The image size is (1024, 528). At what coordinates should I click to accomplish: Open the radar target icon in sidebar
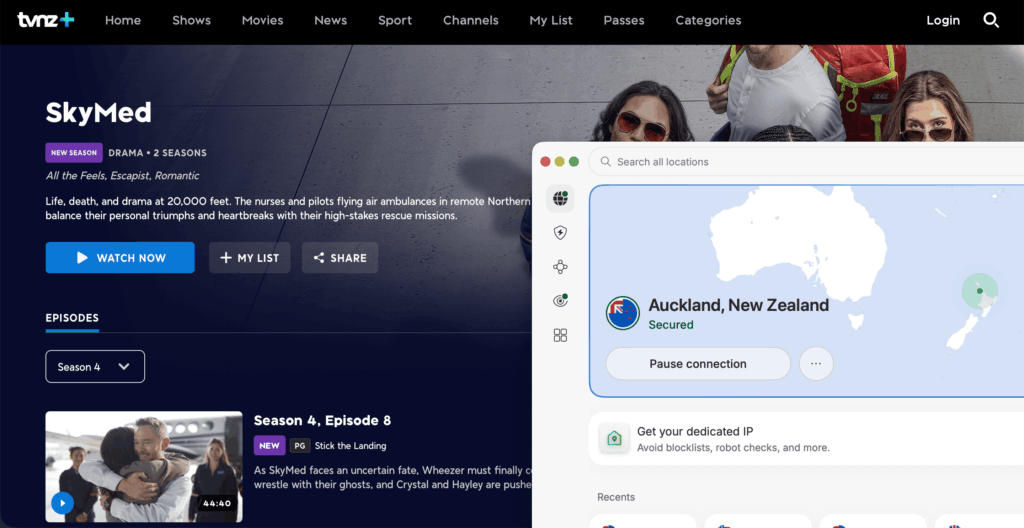pos(560,301)
